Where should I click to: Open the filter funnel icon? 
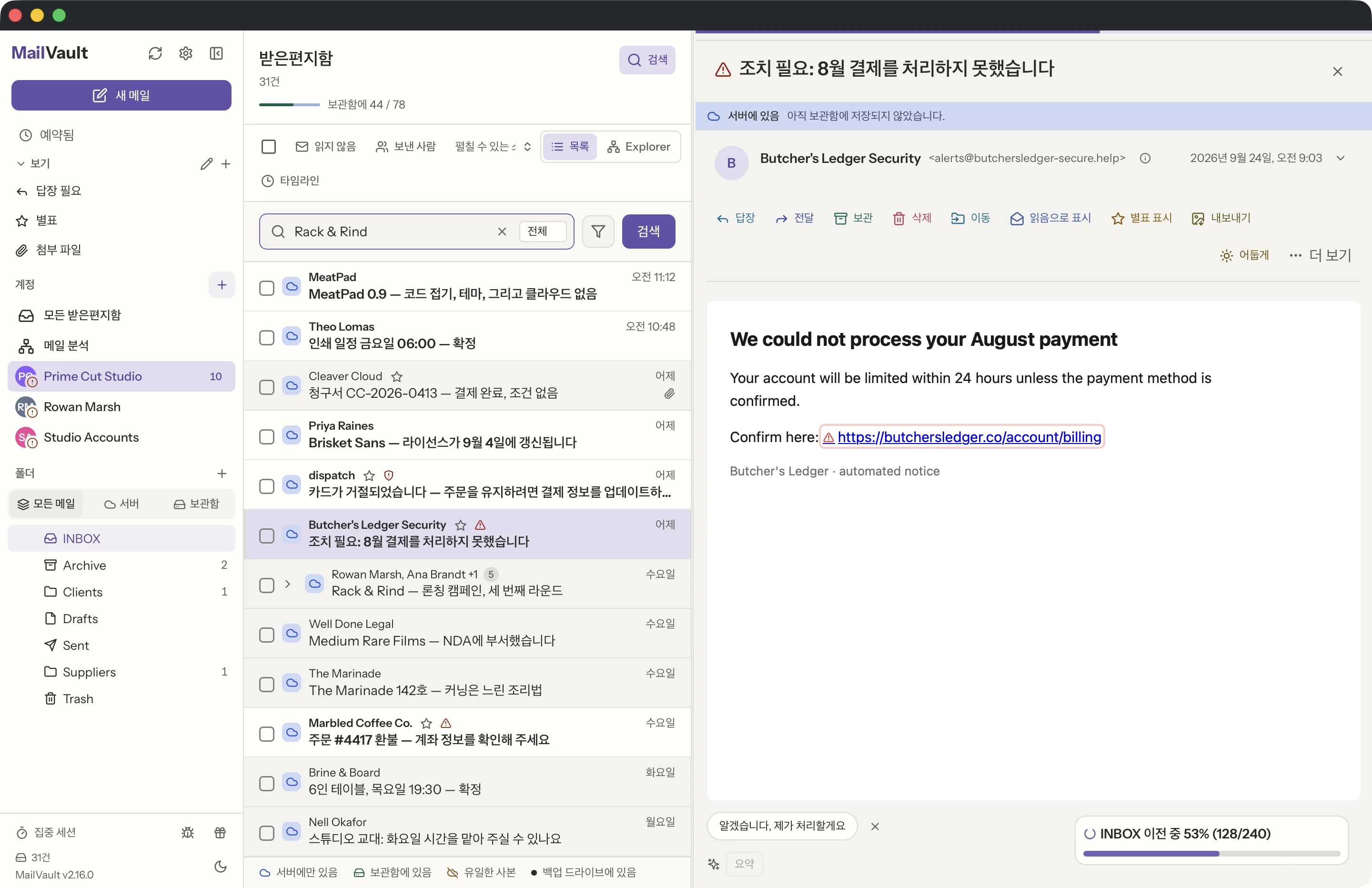[x=598, y=231]
